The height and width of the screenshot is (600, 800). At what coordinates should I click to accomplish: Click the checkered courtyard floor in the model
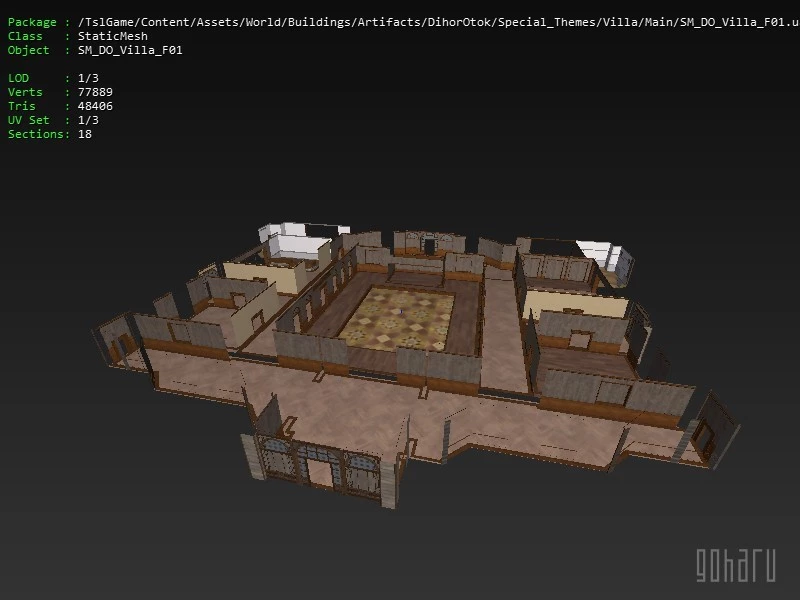400,315
